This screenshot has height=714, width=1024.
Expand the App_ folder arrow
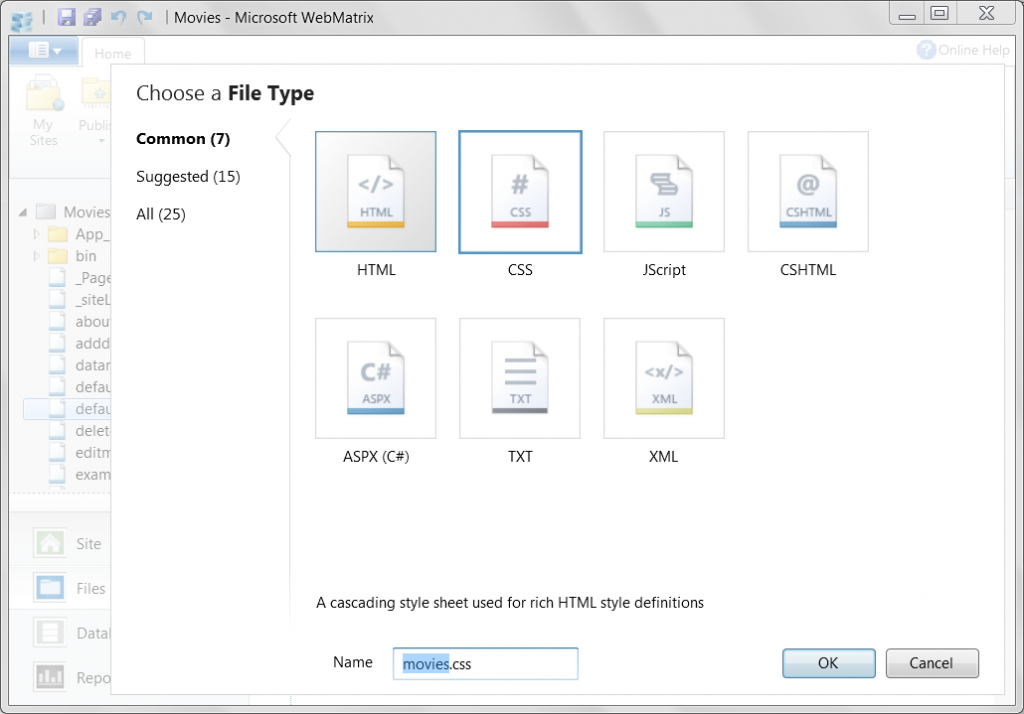(x=37, y=234)
